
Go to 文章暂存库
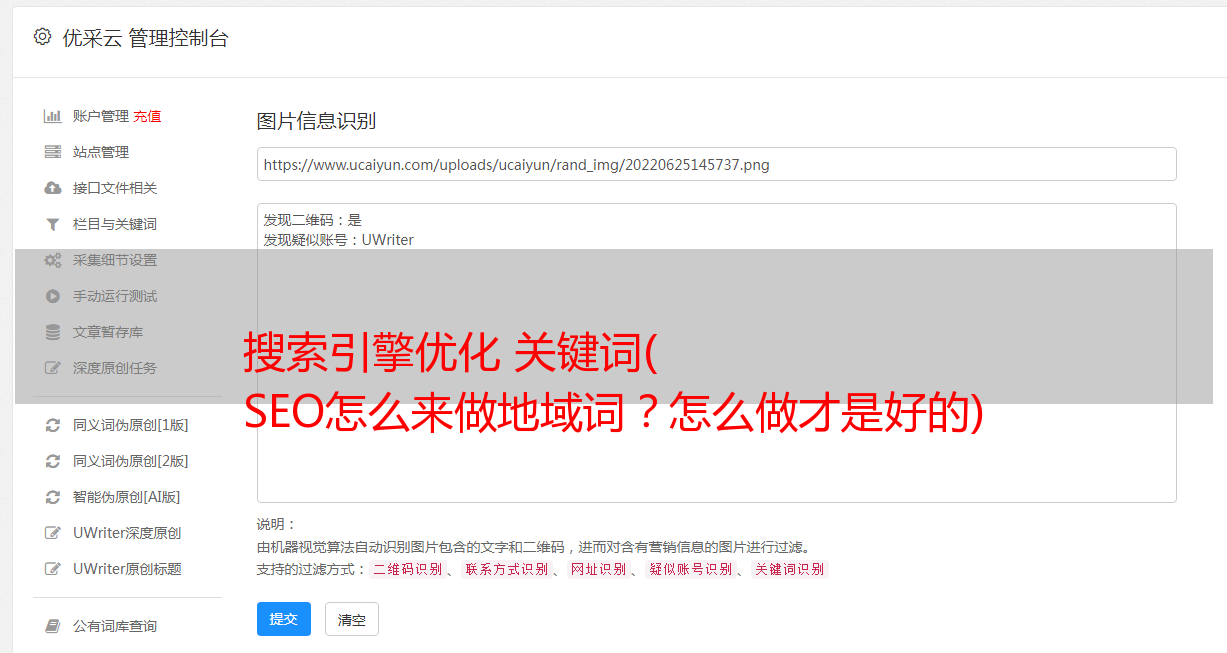(108, 332)
